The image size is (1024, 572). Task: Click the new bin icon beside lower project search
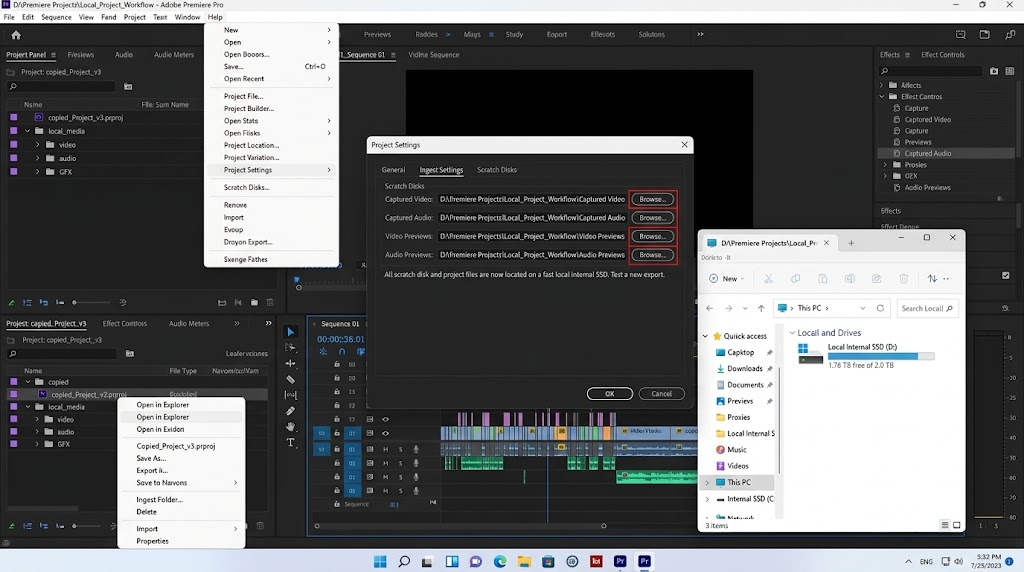point(130,354)
